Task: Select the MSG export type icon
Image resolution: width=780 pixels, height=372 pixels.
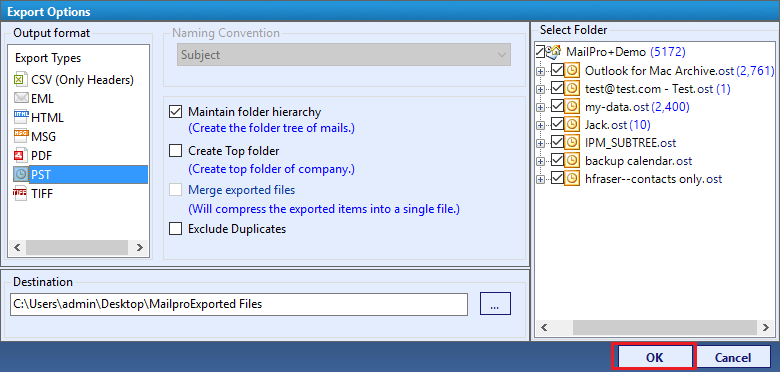Action: (x=21, y=136)
